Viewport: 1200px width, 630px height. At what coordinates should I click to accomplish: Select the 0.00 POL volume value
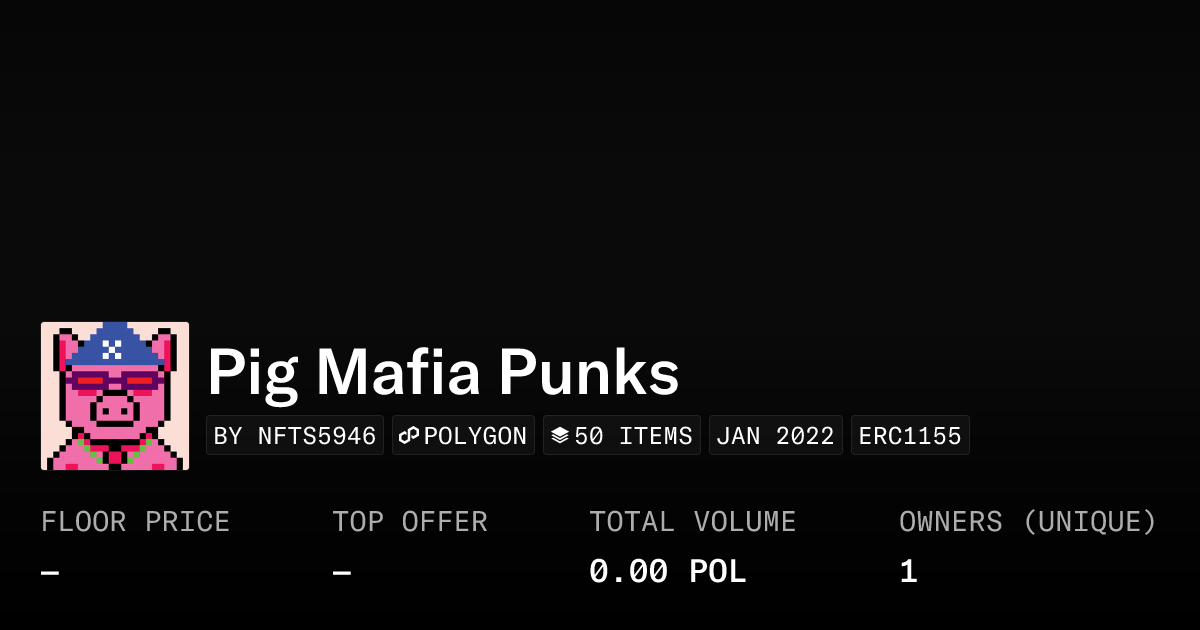(x=667, y=572)
